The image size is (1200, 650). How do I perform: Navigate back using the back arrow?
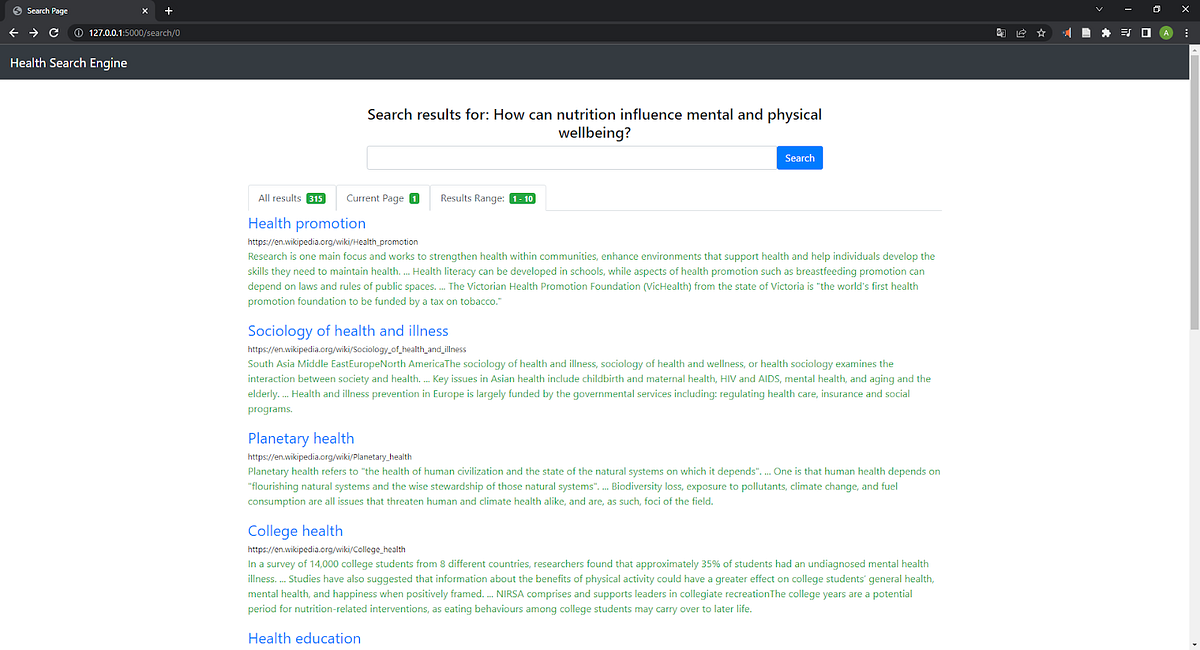(x=13, y=32)
